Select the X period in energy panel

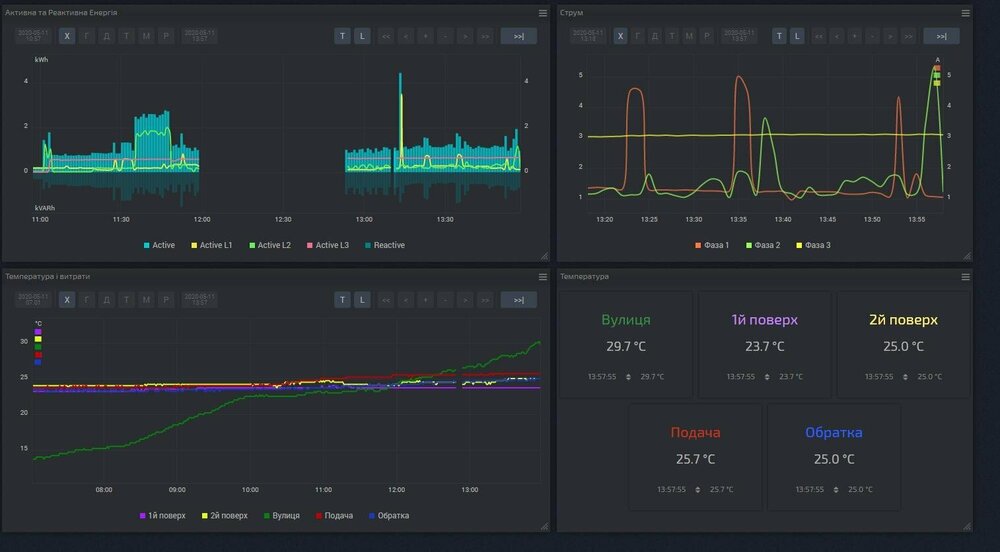67,36
